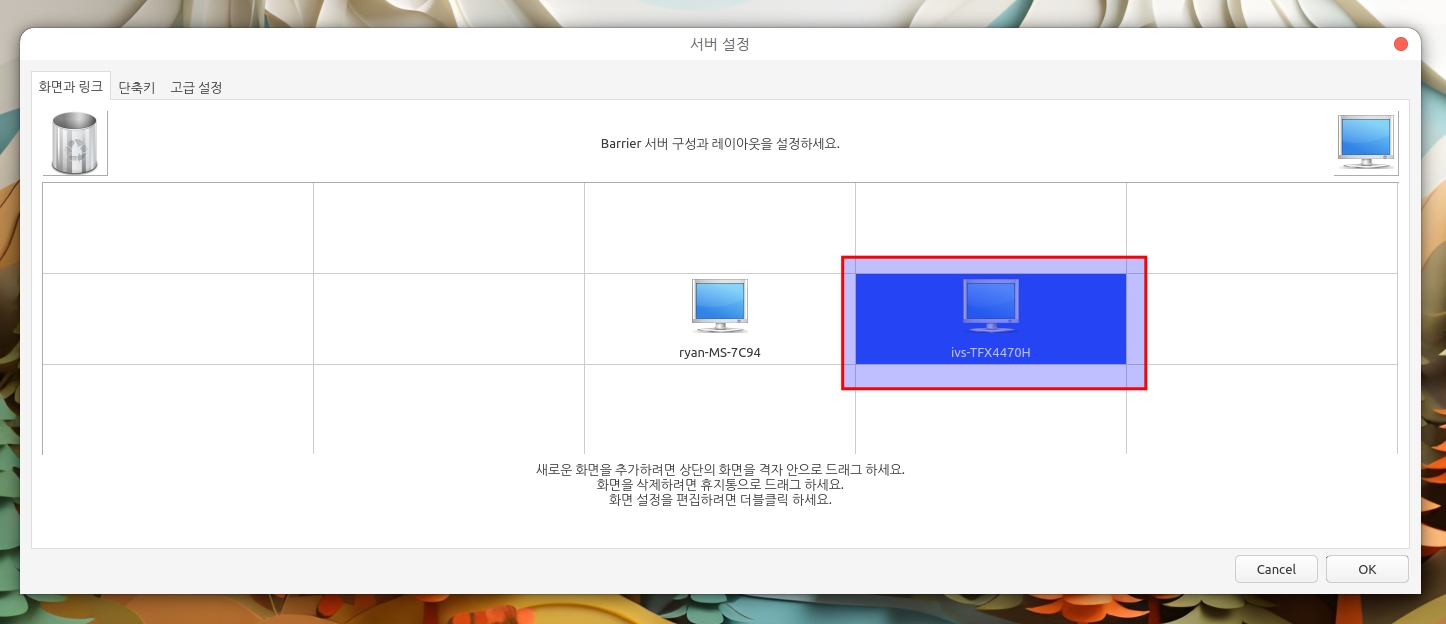
Task: Confirm with the OK button
Action: click(x=1366, y=569)
